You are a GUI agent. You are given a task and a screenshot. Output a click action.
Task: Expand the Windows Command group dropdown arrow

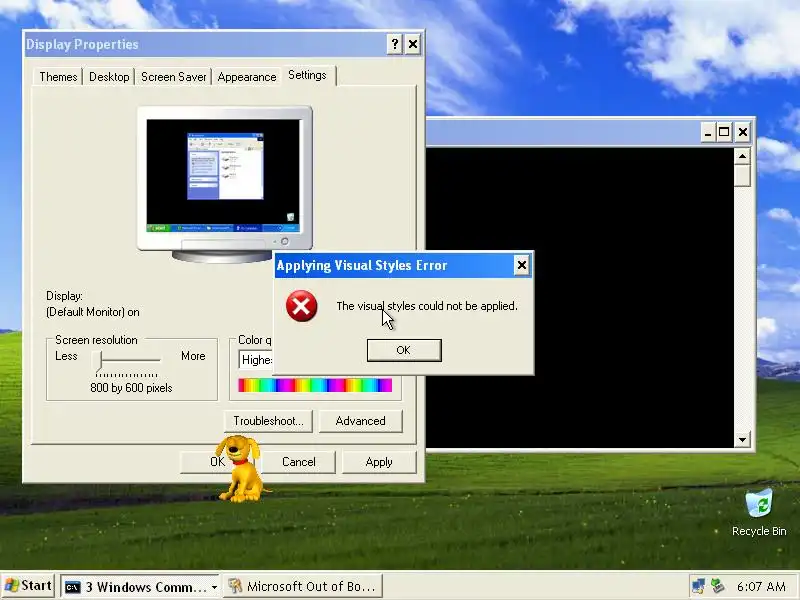(214, 587)
